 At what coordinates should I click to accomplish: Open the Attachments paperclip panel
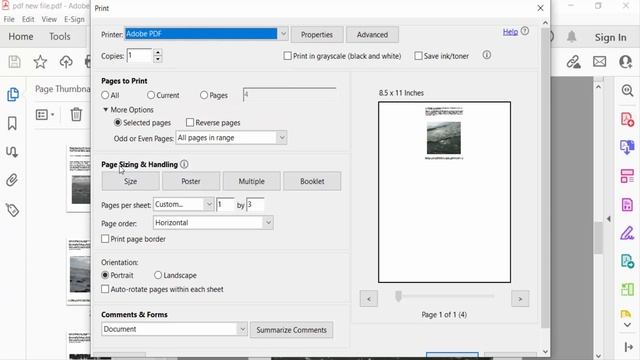12,180
